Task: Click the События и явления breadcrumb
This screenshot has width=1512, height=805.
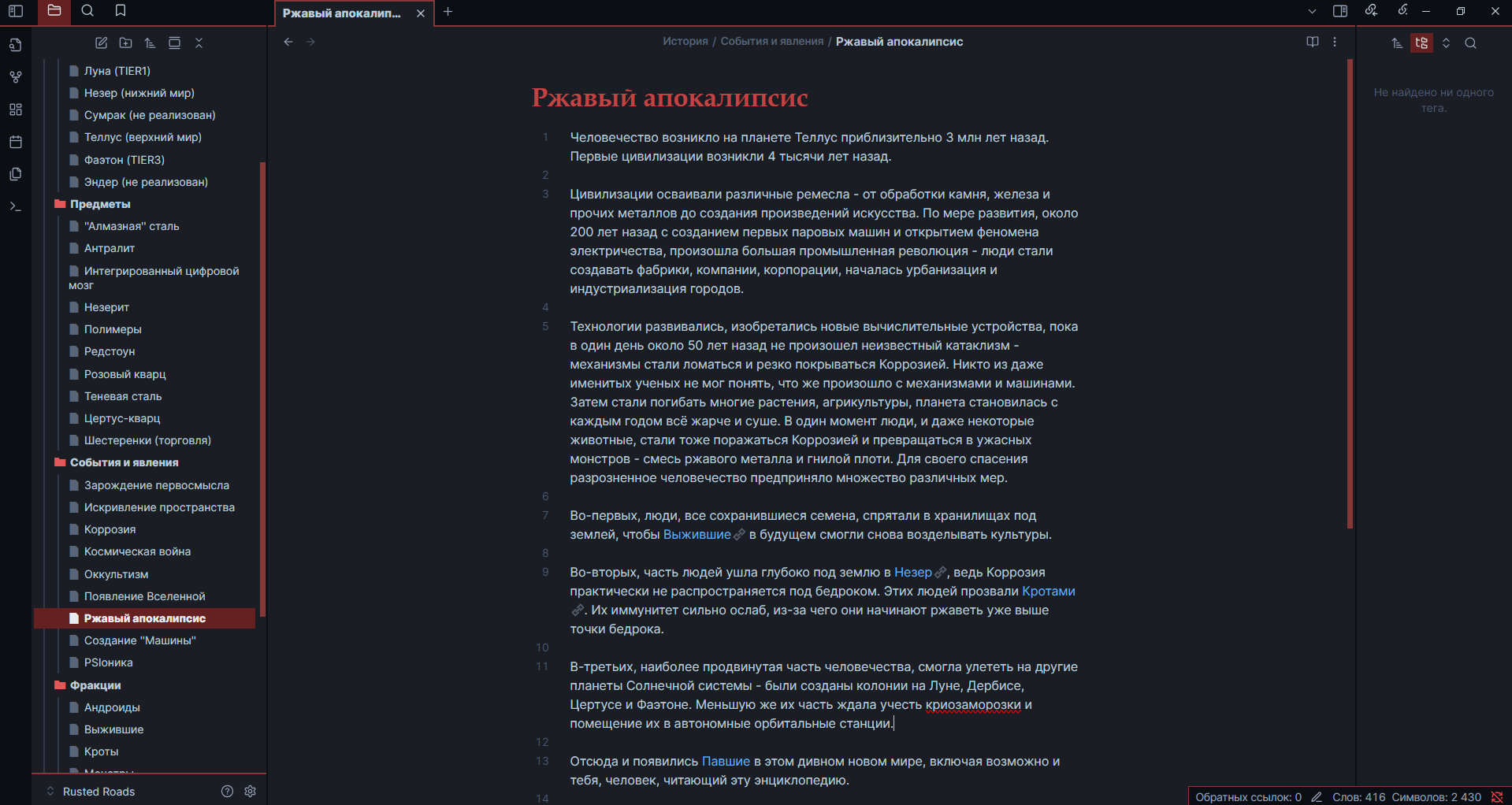Action: coord(772,42)
